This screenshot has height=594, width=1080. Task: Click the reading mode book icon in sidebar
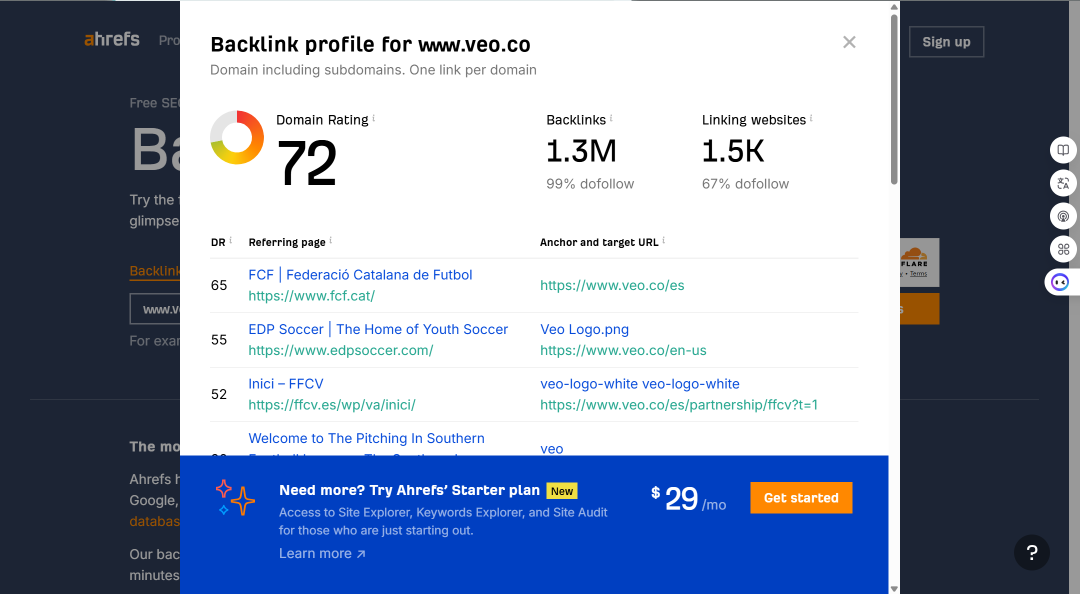(1063, 150)
